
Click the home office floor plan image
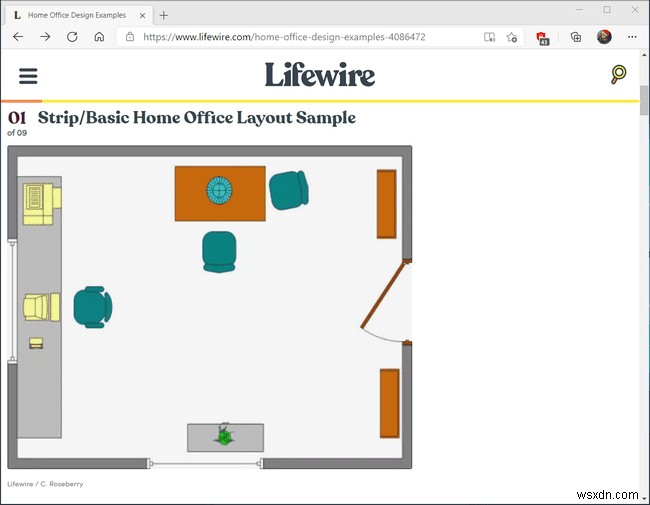pos(210,307)
